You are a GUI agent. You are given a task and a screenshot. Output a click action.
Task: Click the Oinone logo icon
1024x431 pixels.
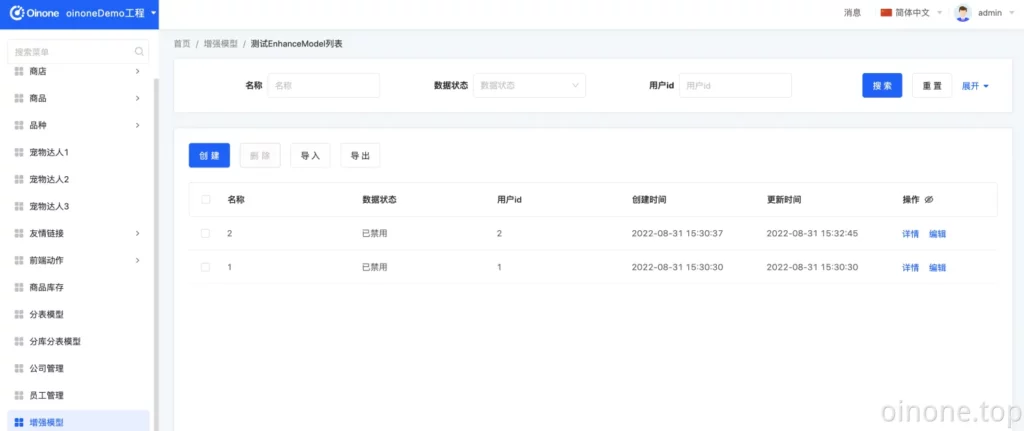pyautogui.click(x=17, y=13)
